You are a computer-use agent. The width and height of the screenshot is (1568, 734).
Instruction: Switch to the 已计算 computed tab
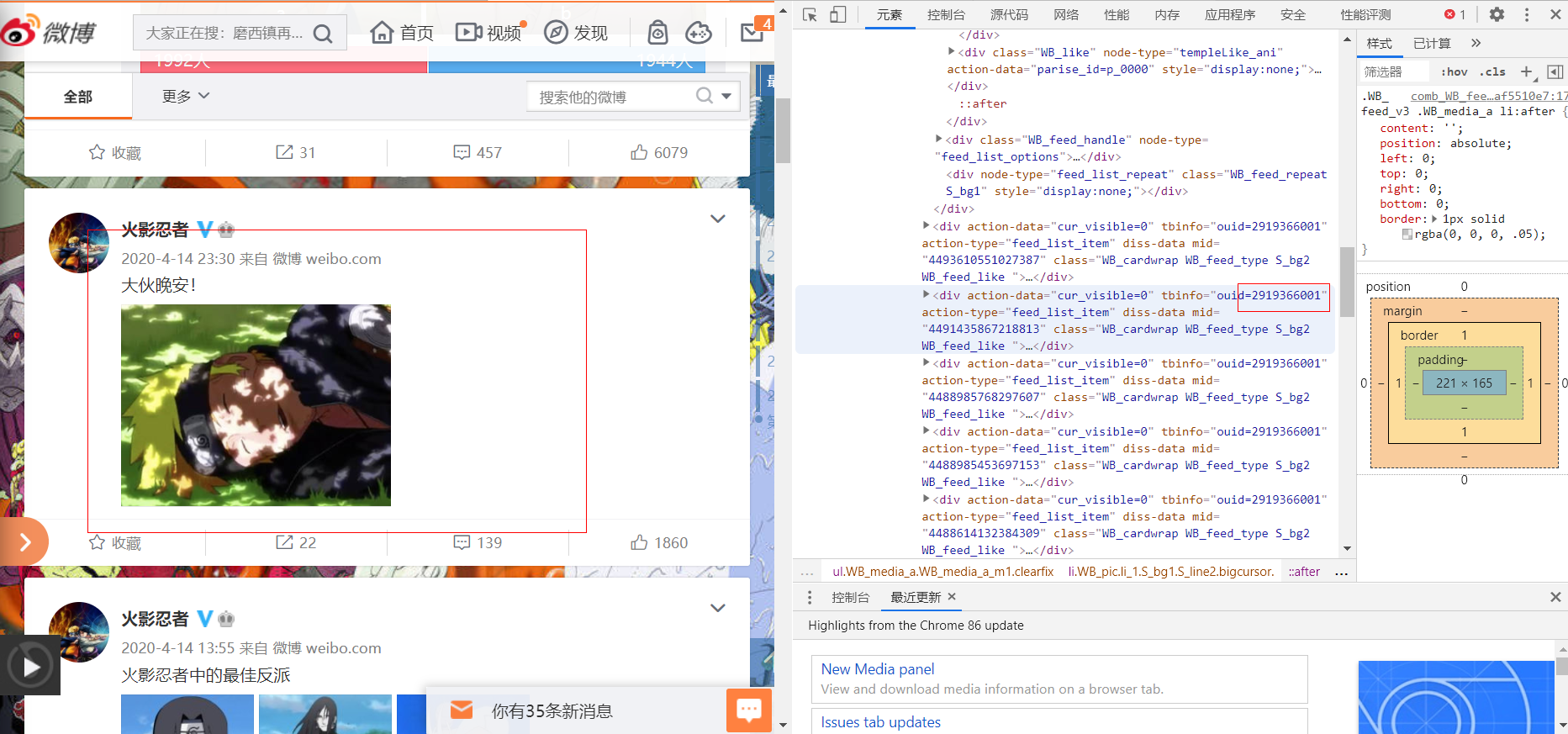click(1432, 43)
